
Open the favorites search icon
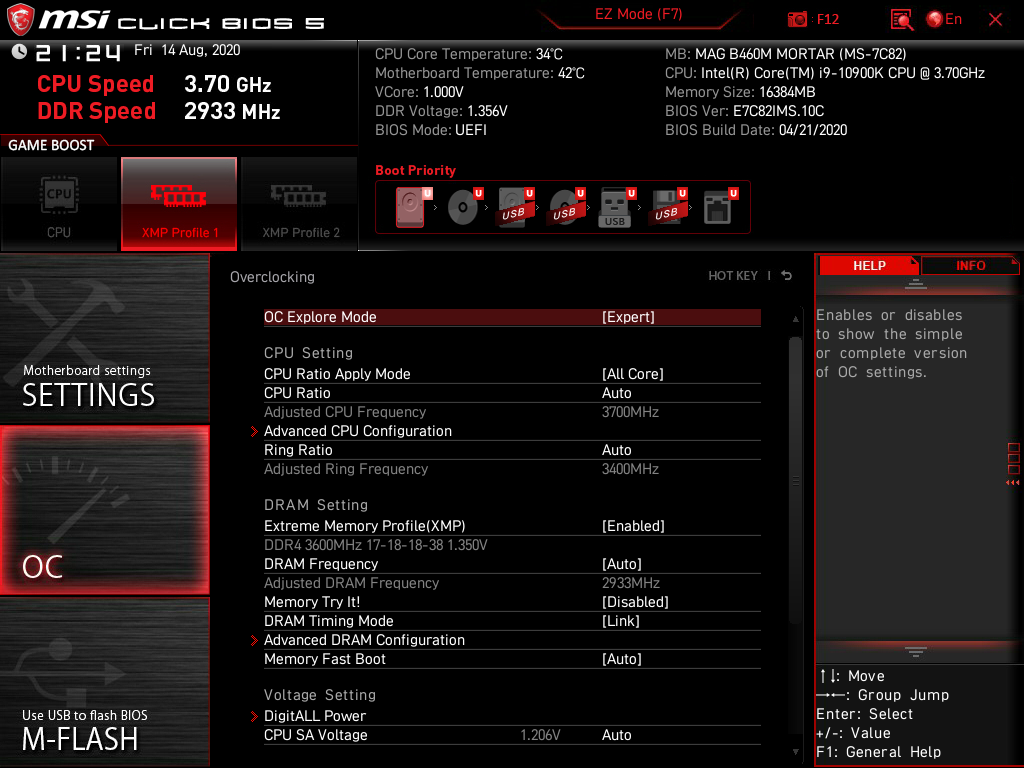901,19
